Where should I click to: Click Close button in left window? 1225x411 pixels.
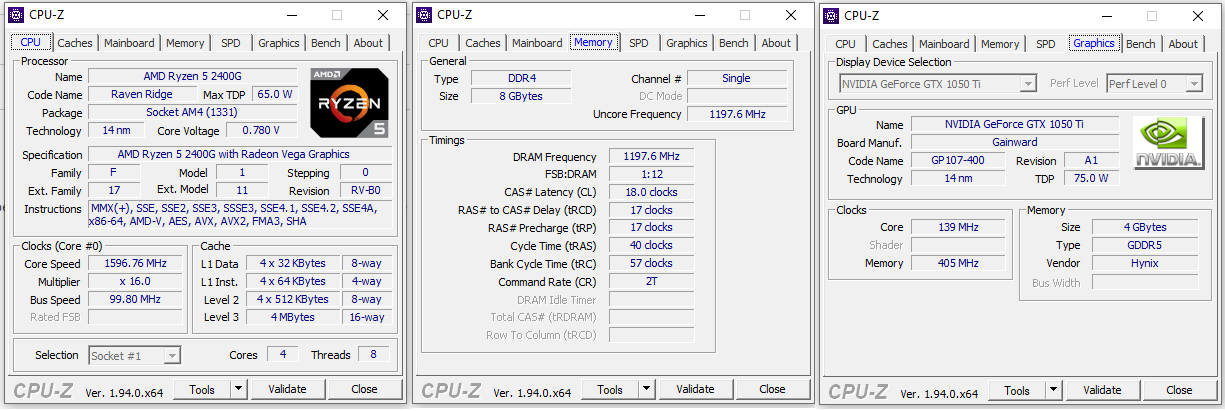pos(365,389)
